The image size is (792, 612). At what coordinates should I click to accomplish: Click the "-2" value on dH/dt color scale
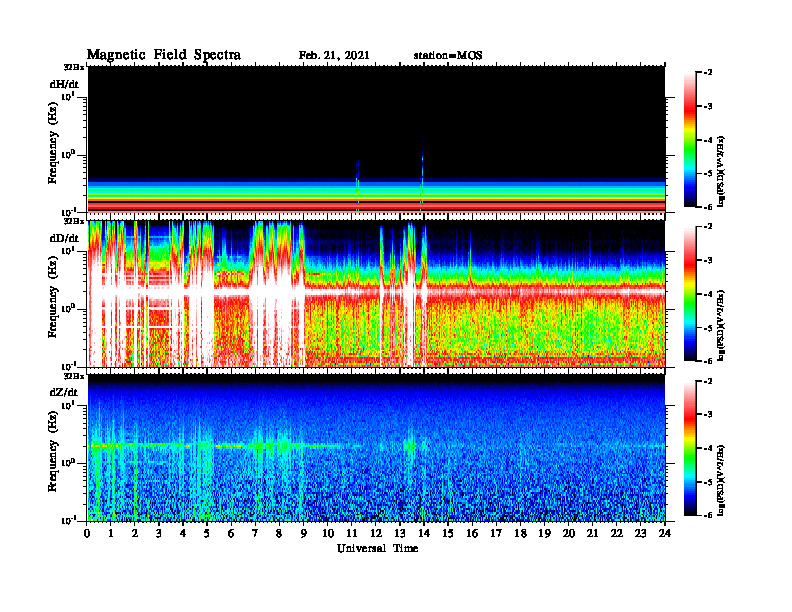(x=709, y=73)
